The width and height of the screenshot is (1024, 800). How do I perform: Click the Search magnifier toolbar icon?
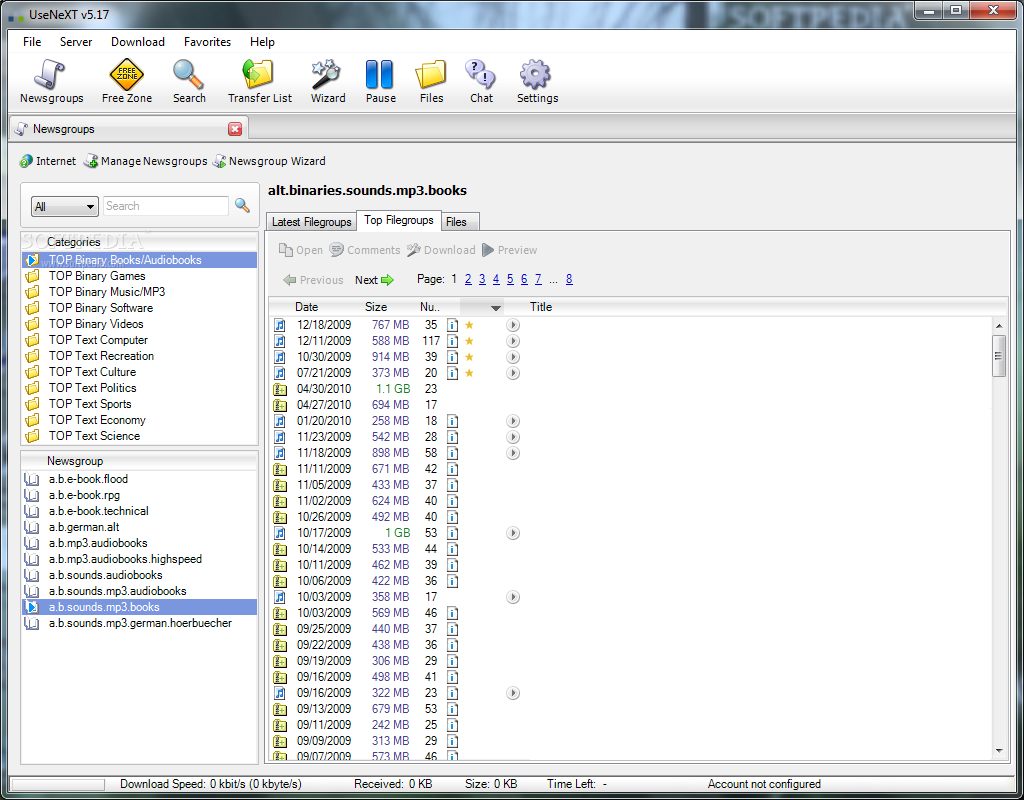coord(189,82)
